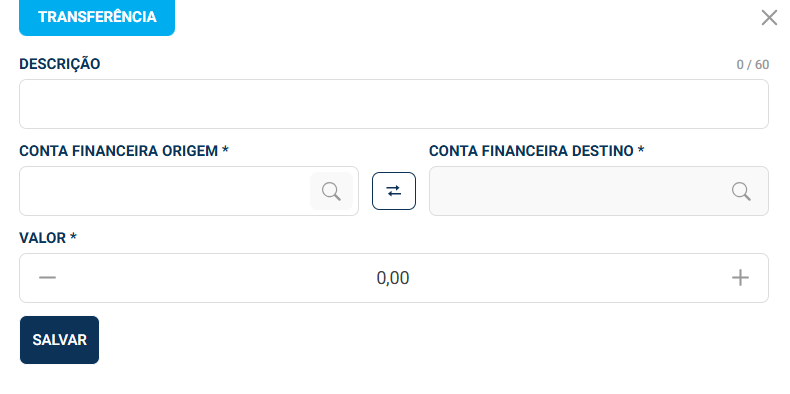The height and width of the screenshot is (394, 790).
Task: Focus the Descrição text field
Action: click(394, 104)
